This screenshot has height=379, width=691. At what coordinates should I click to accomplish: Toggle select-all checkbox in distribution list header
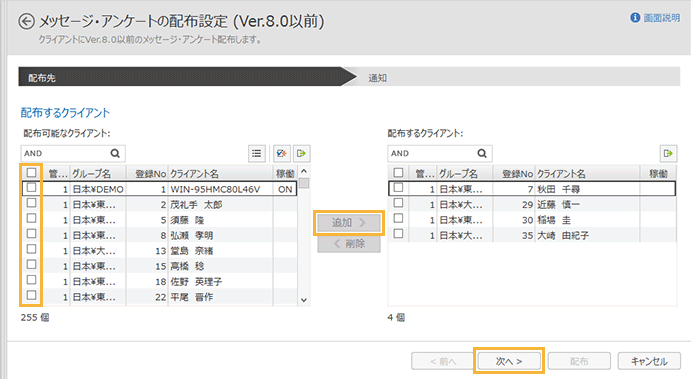tap(398, 172)
